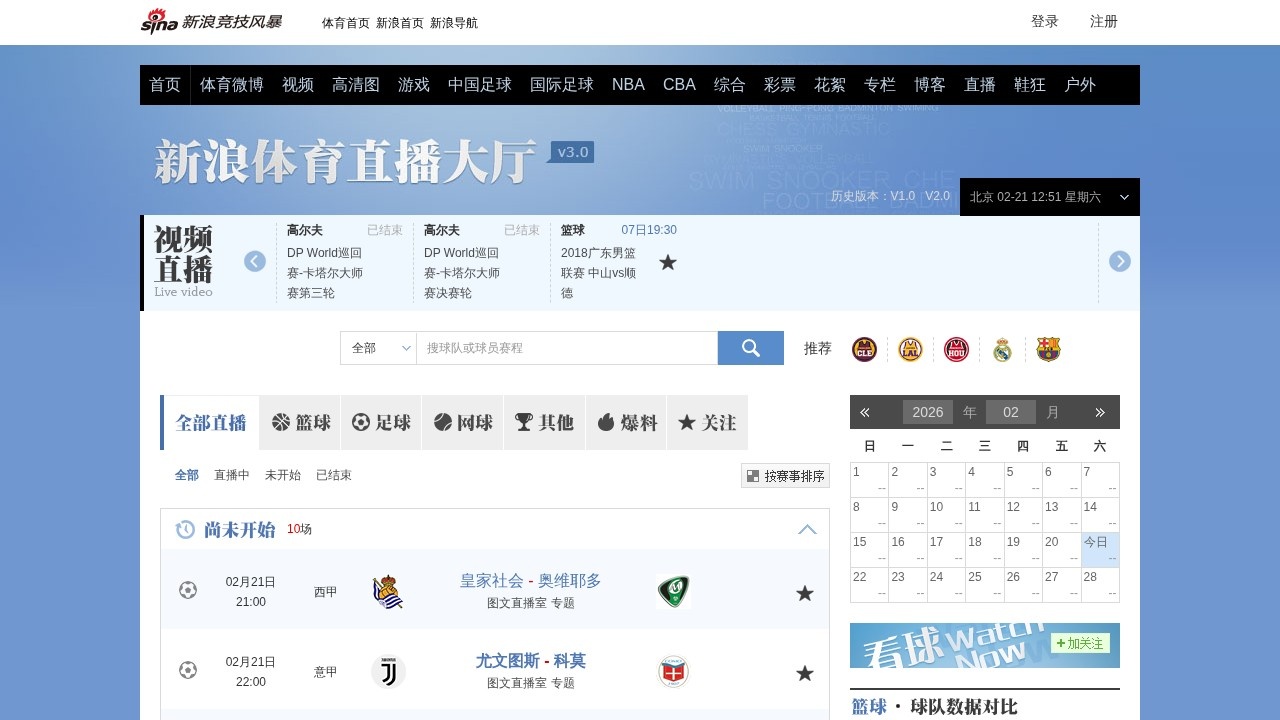Collapse the 尚未开始 match section
This screenshot has height=720, width=1280.
tap(807, 530)
